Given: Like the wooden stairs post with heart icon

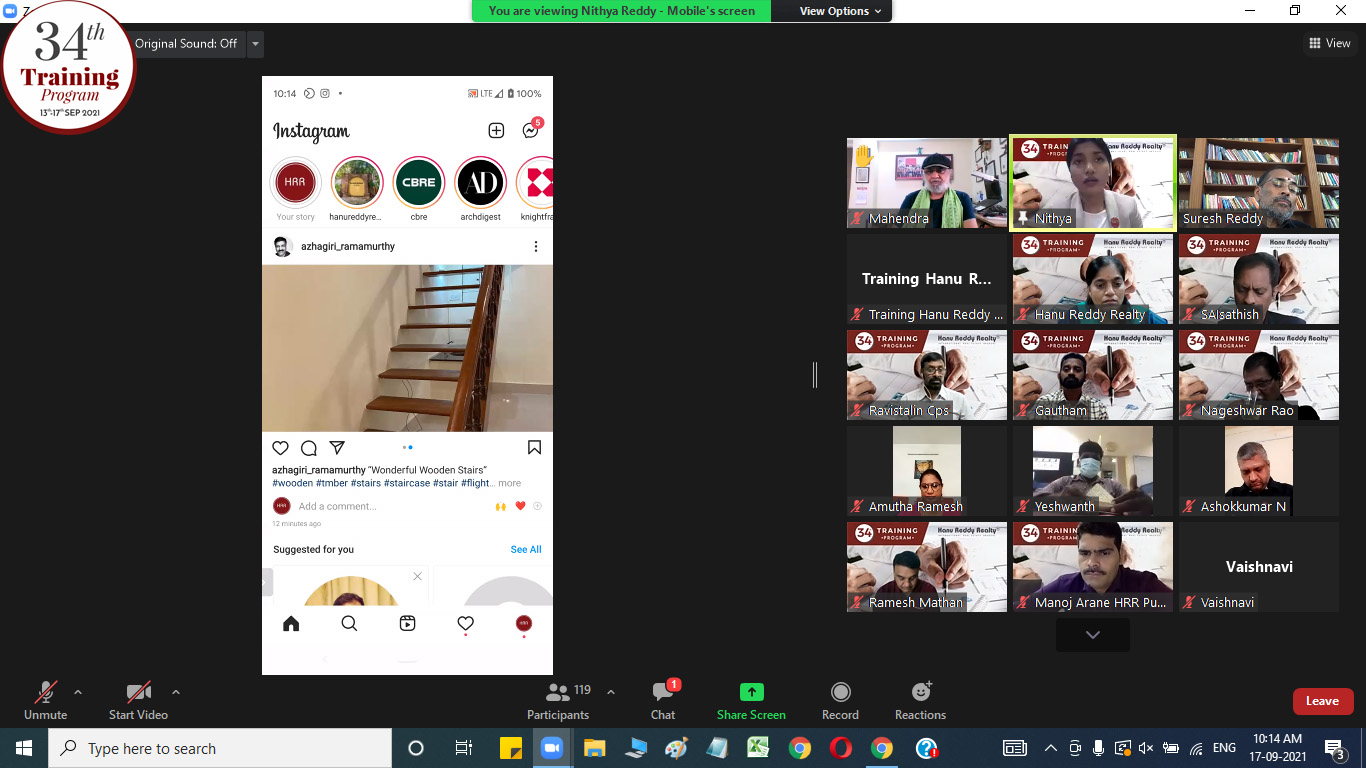Looking at the screenshot, I should 281,448.
